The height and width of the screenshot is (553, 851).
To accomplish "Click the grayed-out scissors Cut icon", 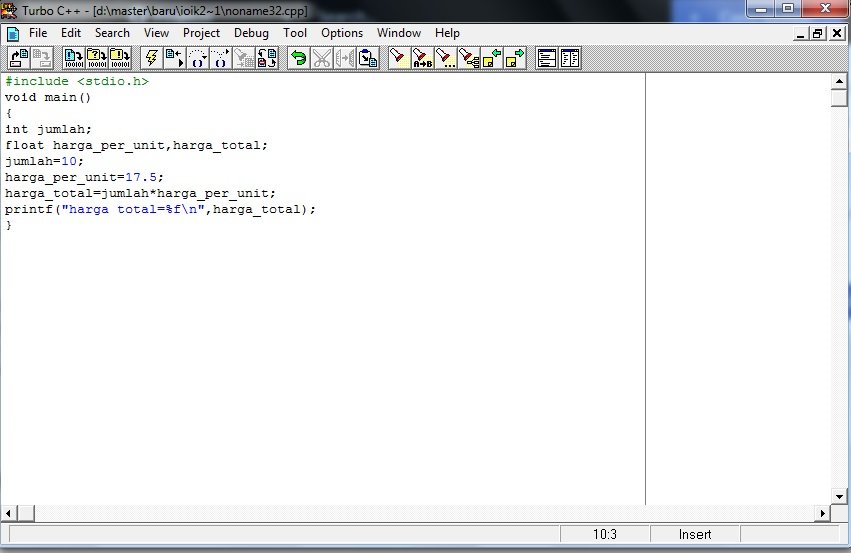I will pyautogui.click(x=321, y=58).
